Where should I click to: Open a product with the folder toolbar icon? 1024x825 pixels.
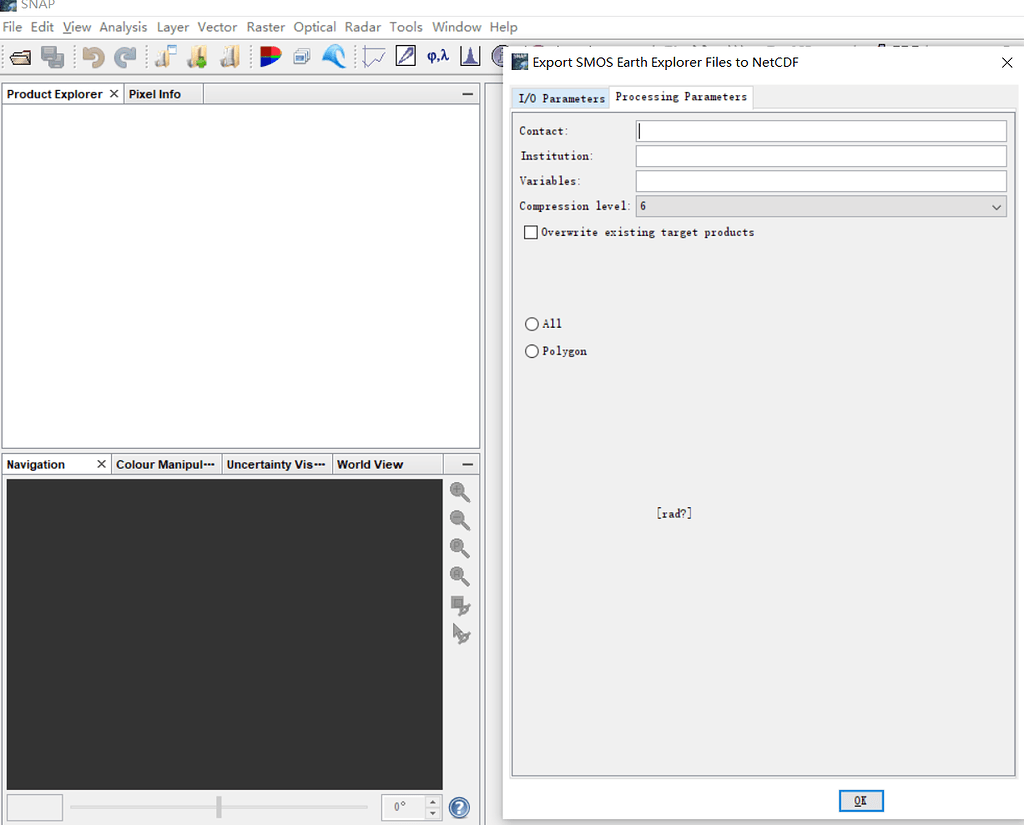19,56
